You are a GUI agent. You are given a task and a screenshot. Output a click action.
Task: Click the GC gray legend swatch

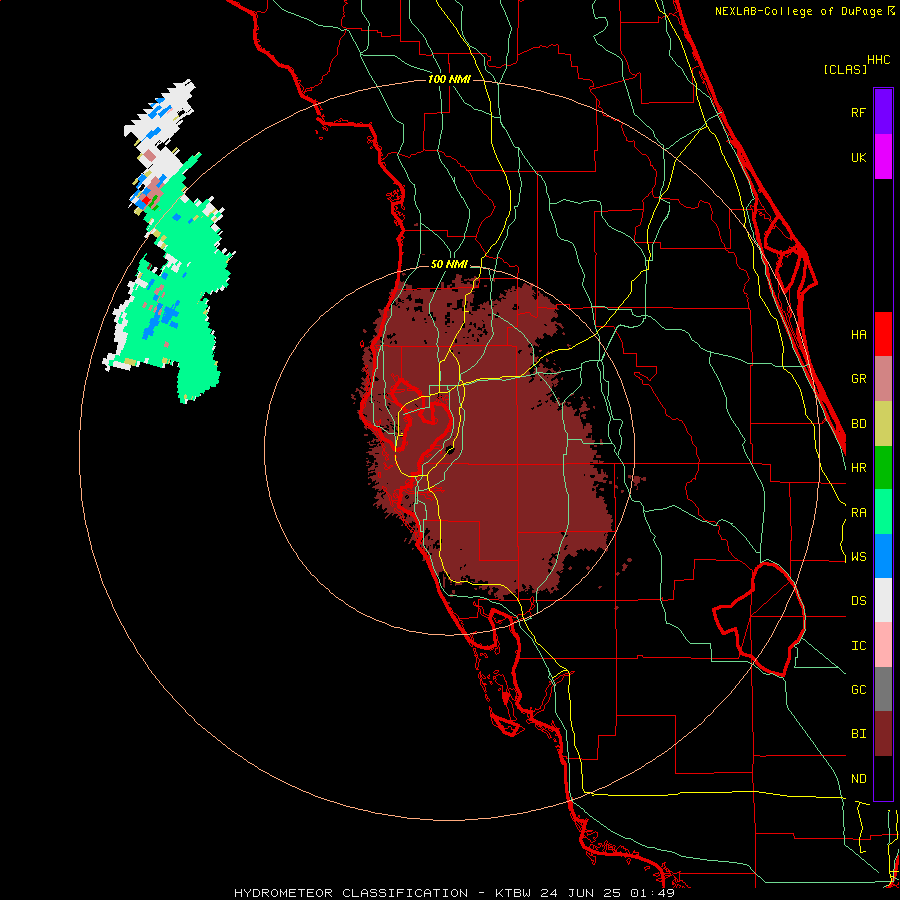coord(883,689)
